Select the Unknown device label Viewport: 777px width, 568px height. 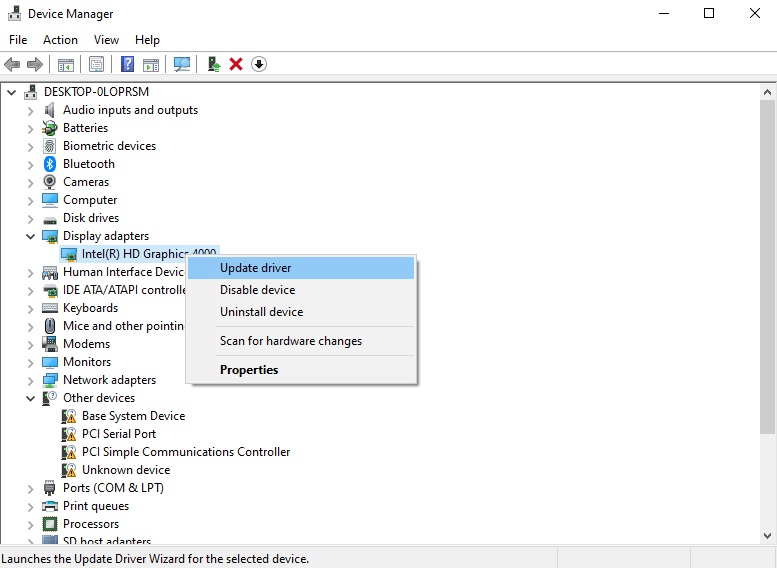[126, 470]
